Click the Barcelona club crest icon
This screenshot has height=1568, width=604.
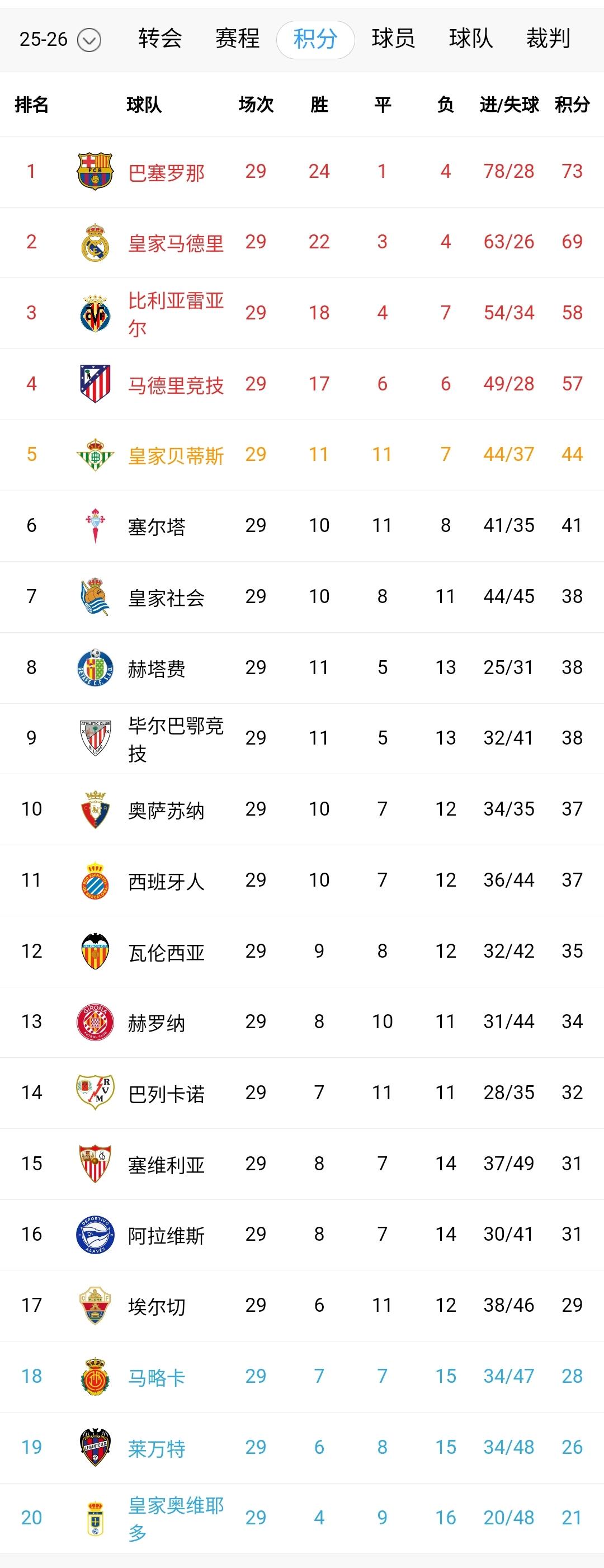[x=95, y=171]
